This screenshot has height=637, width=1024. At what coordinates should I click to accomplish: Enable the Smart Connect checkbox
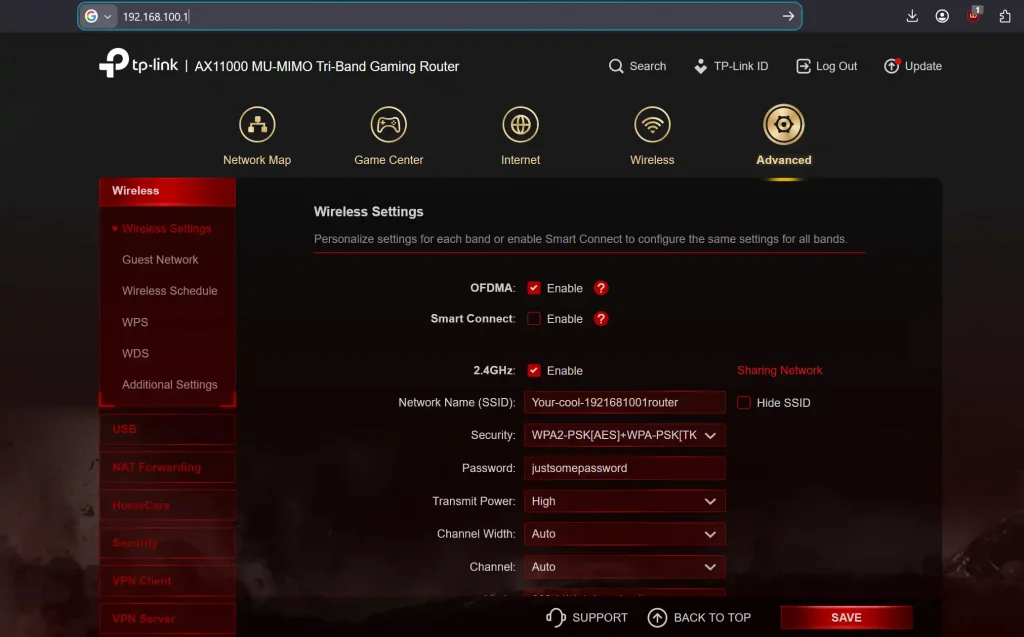tap(534, 319)
